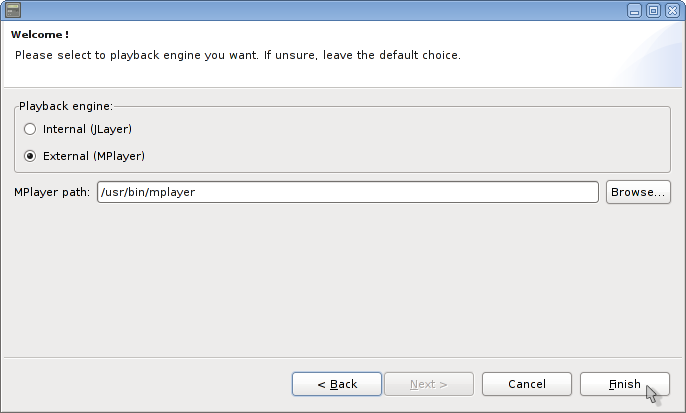The width and height of the screenshot is (686, 413).
Task: Maximize the wizard window
Action: point(653,11)
